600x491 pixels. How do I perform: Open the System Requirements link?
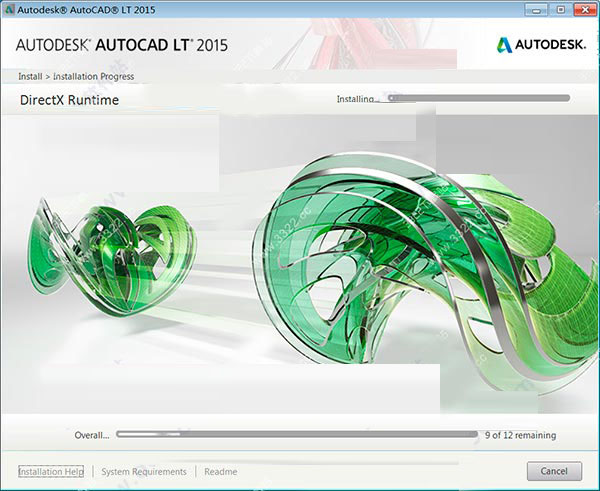click(144, 471)
